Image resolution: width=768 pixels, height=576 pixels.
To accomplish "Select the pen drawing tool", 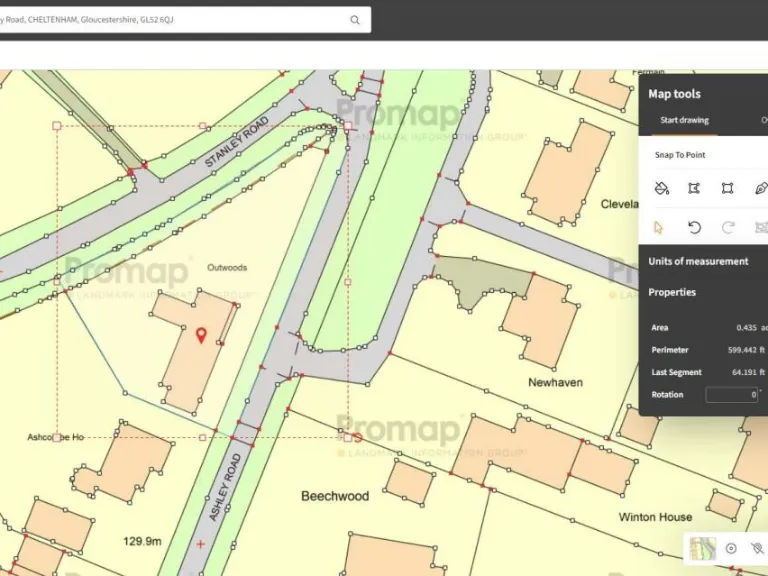I will (761, 188).
